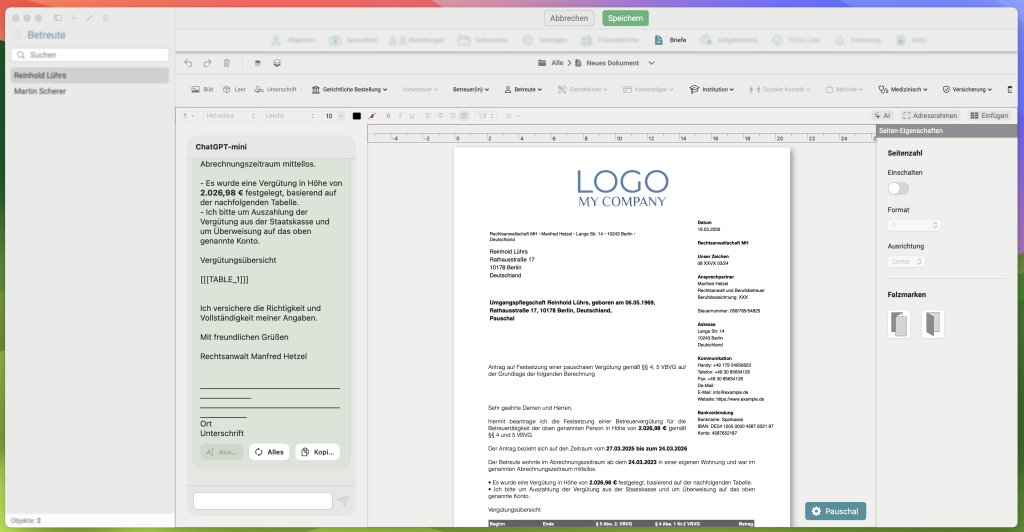Click the AI button in format bar
This screenshot has width=1024, height=532.
882,116
